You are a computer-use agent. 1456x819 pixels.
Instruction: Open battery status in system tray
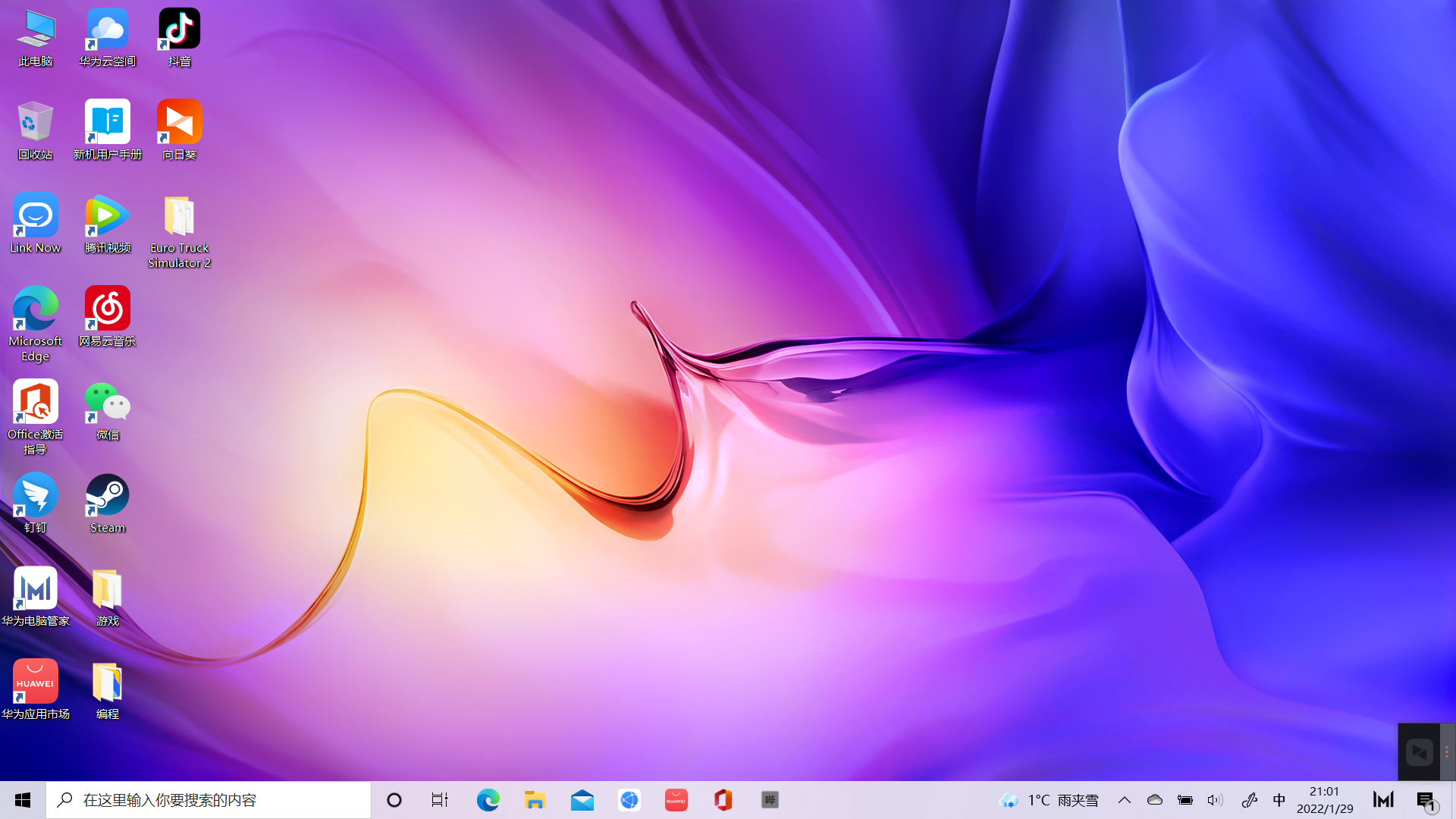(1185, 800)
